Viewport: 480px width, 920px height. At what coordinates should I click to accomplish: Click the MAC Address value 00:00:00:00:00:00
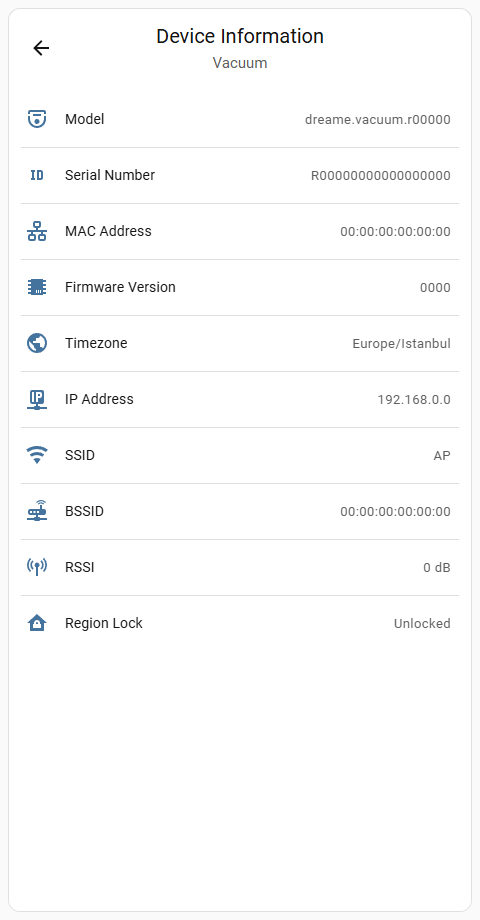396,232
